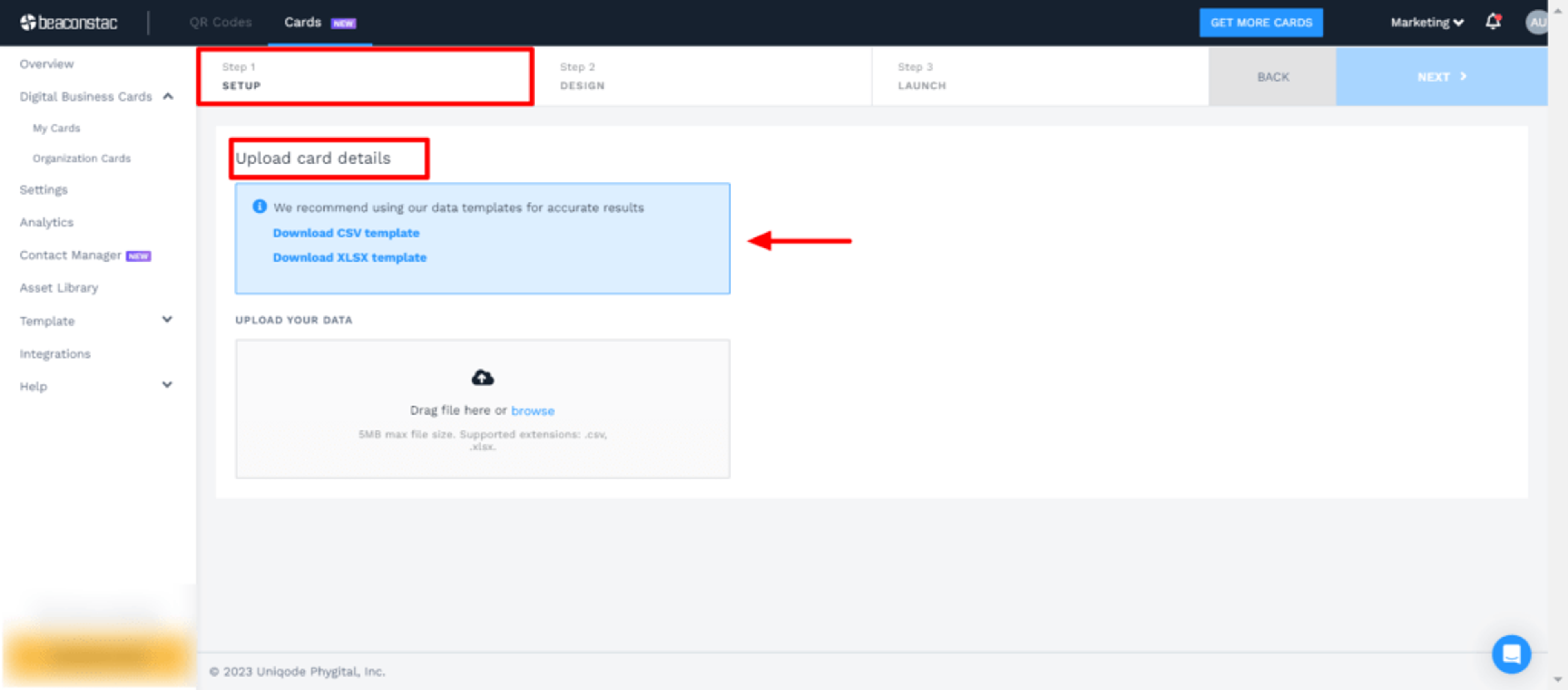The height and width of the screenshot is (690, 1568).
Task: Switch to the QR Codes tab
Action: pyautogui.click(x=220, y=22)
